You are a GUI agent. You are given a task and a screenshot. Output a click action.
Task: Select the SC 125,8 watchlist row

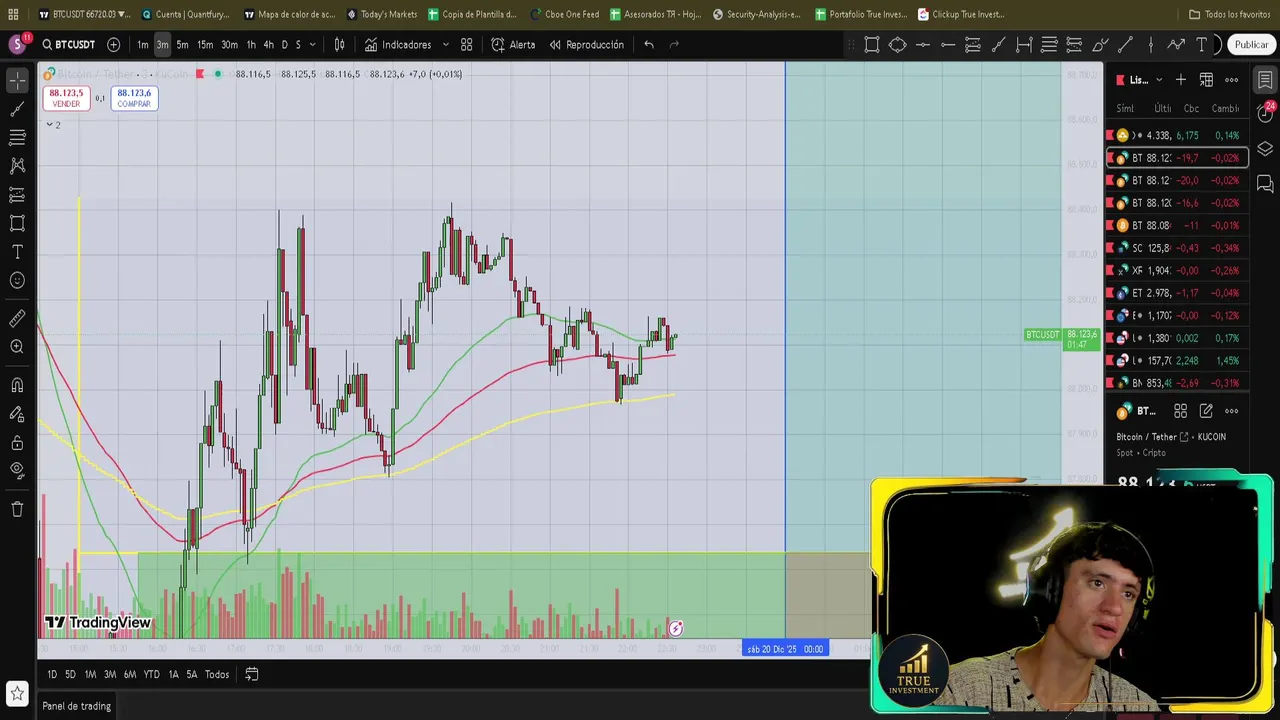tap(1177, 248)
